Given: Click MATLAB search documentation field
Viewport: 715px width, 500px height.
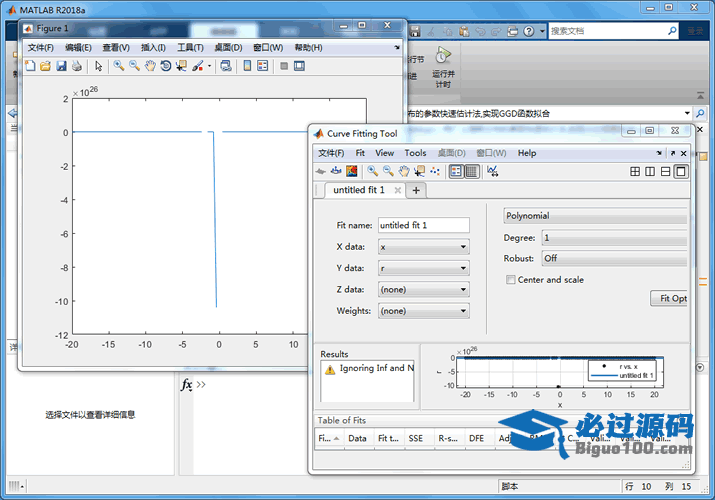Looking at the screenshot, I should 606,31.
